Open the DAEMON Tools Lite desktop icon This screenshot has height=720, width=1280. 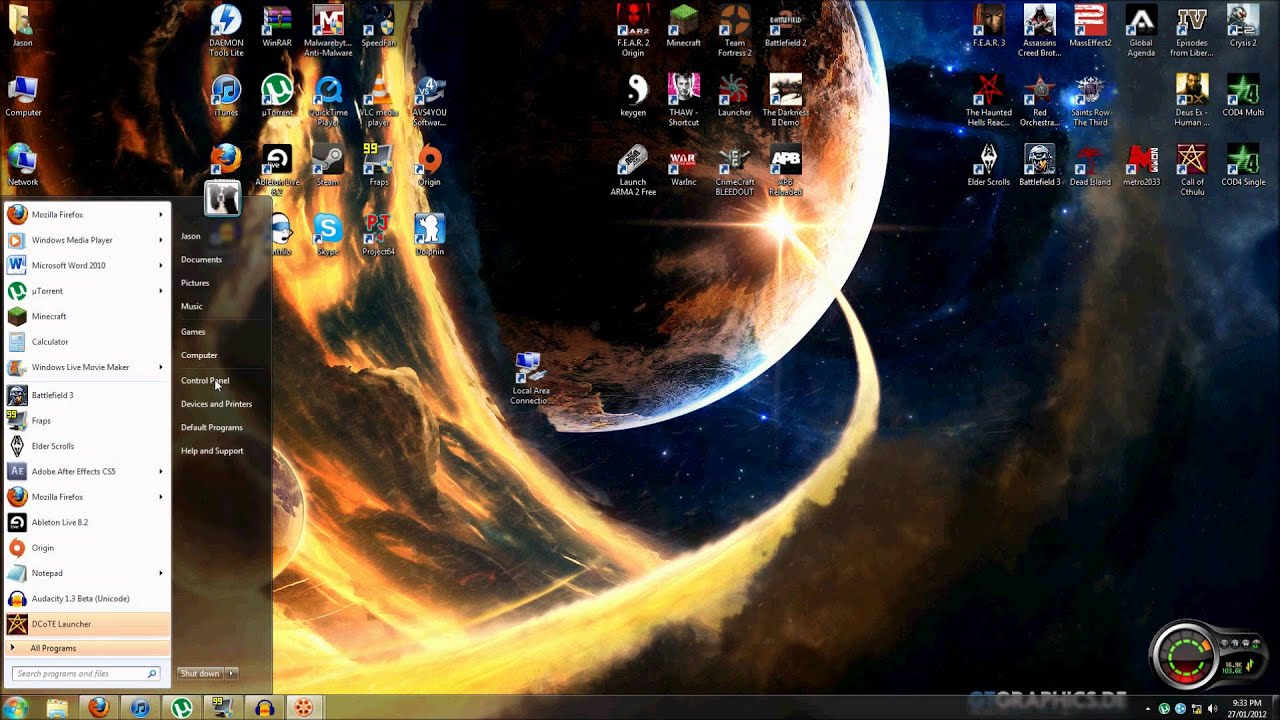pyautogui.click(x=226, y=31)
